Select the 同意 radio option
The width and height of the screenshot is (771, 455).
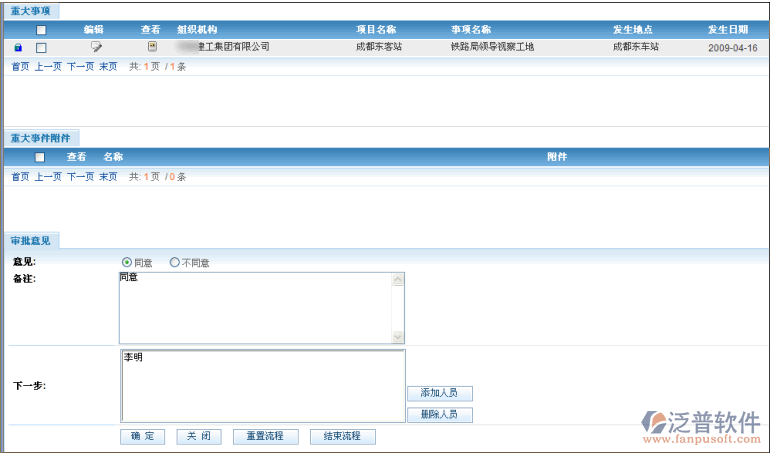pos(126,262)
